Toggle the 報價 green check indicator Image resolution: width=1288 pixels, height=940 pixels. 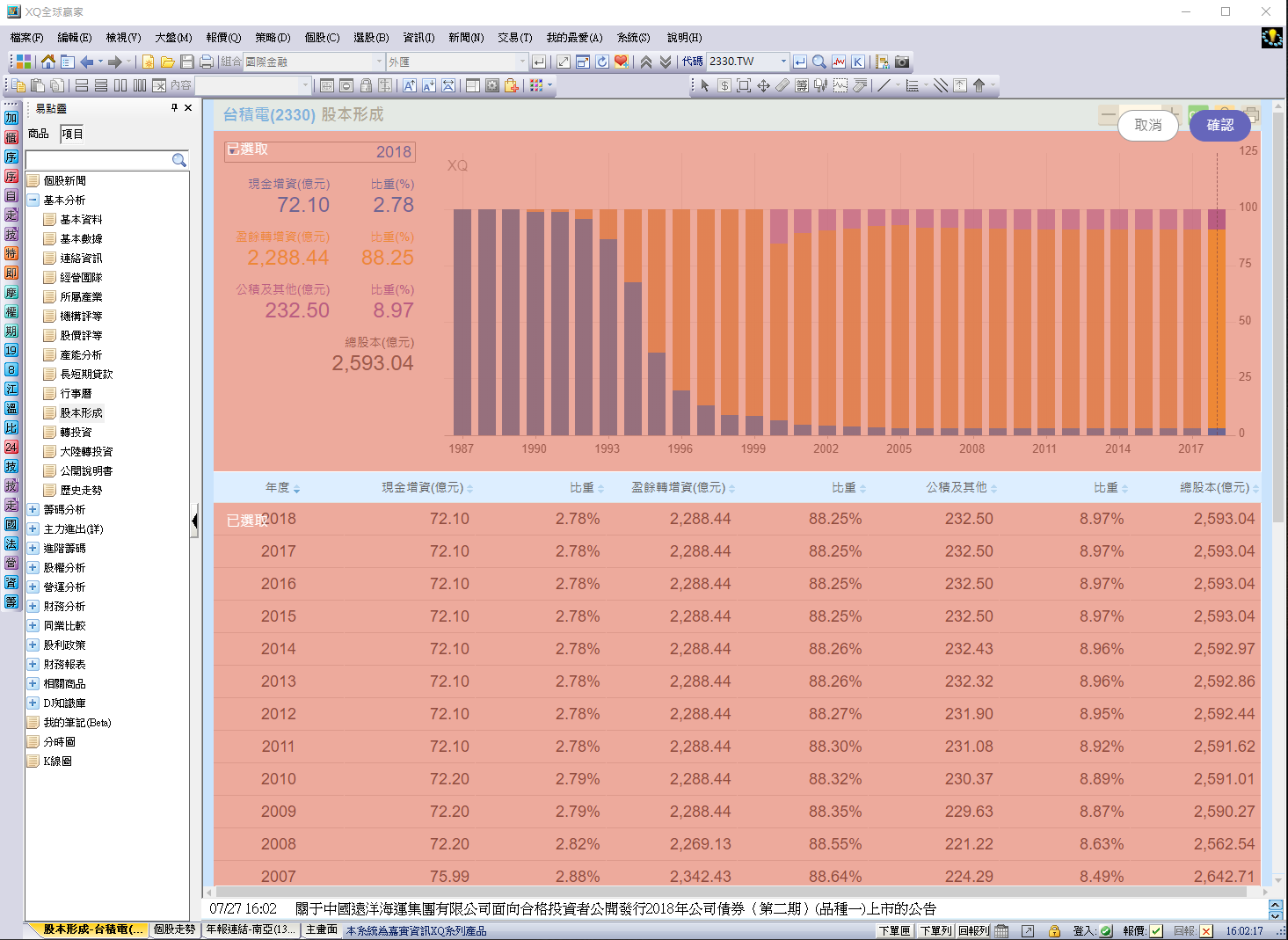click(1156, 930)
